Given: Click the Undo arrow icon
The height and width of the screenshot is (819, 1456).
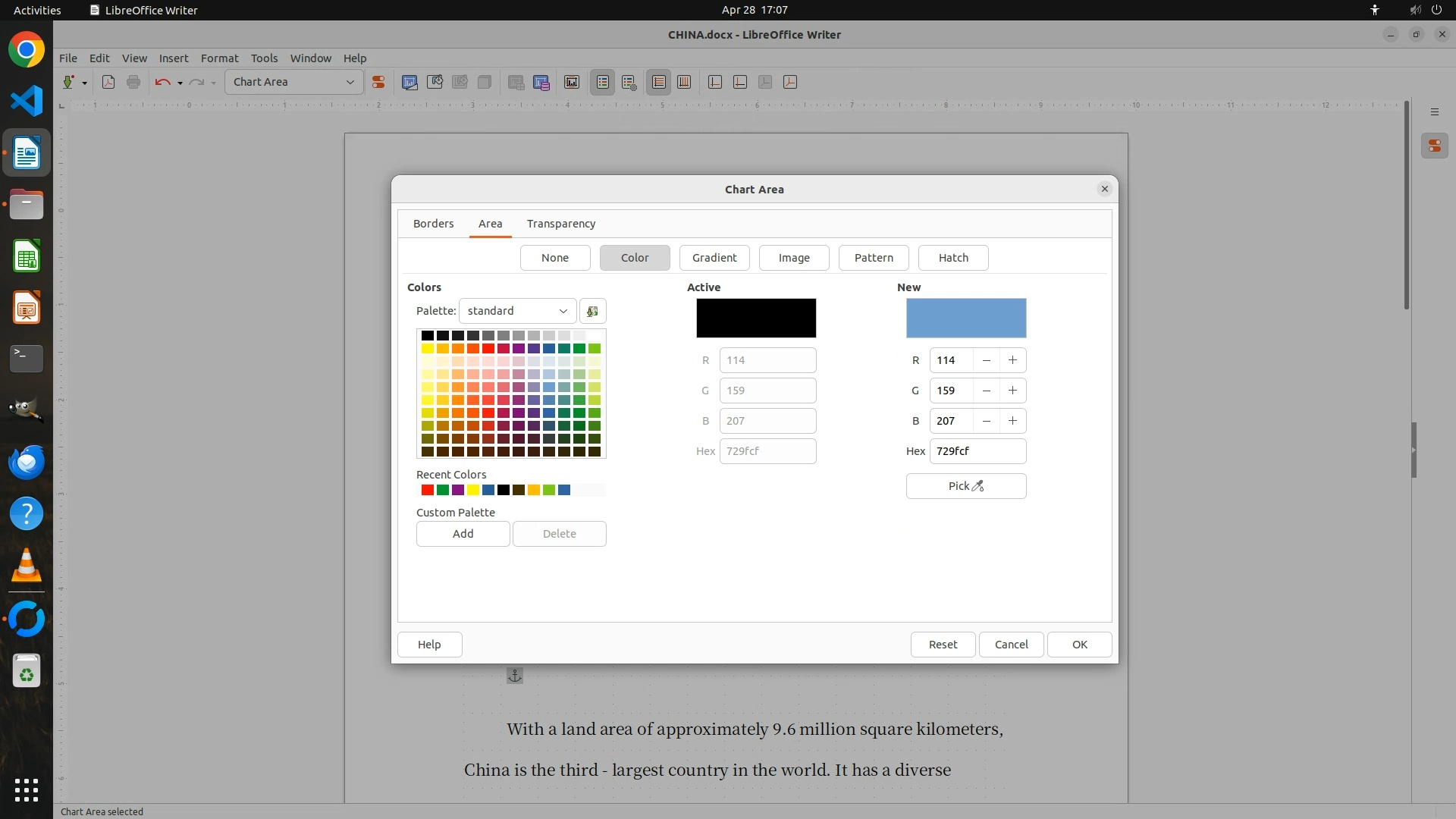Looking at the screenshot, I should (162, 82).
